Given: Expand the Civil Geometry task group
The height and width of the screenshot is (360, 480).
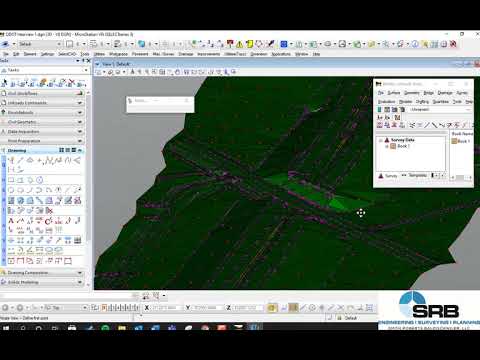Looking at the screenshot, I should 42,122.
